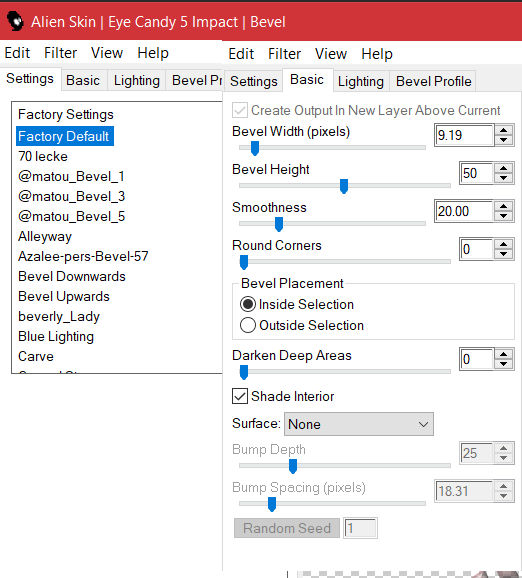Open the left Filter menu

[x=60, y=53]
